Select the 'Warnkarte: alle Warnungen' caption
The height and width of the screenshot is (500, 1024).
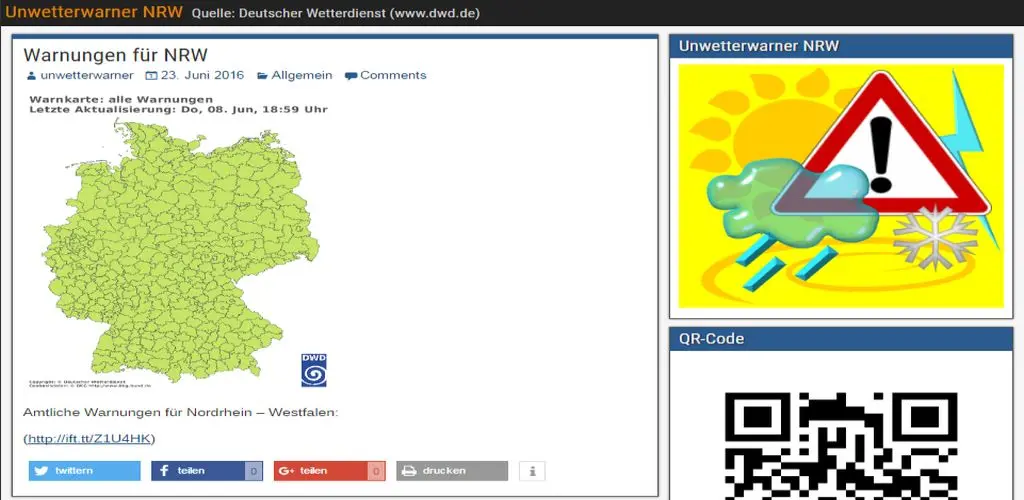coord(121,99)
